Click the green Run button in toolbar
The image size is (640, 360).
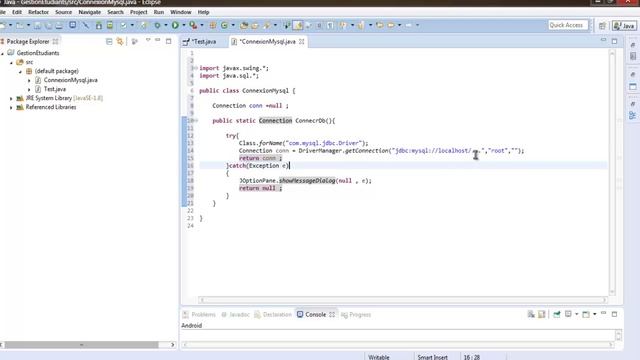tap(175, 25)
